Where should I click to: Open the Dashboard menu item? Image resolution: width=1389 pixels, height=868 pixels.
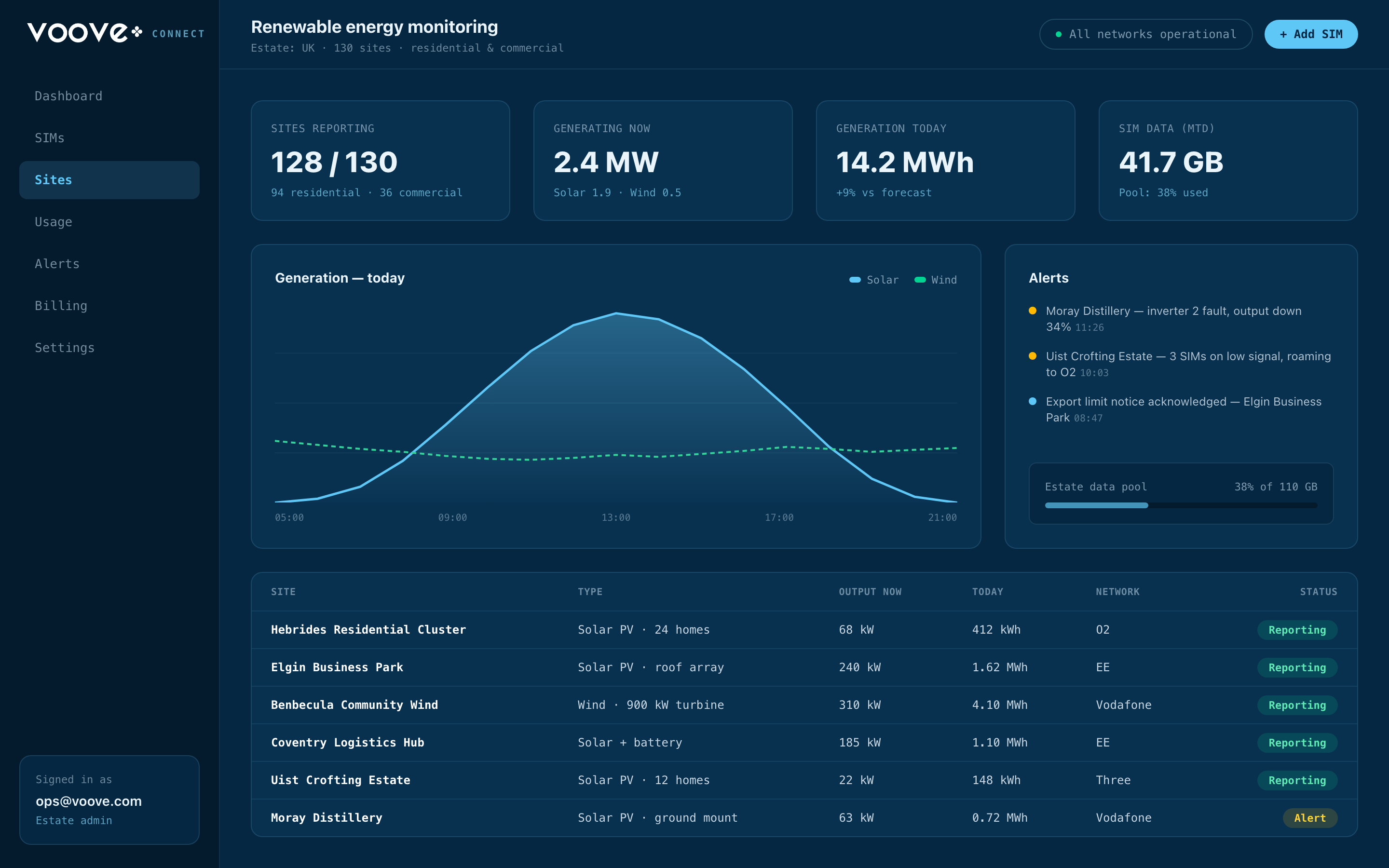109,96
